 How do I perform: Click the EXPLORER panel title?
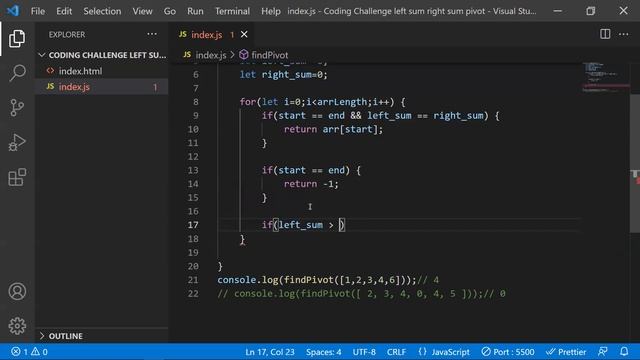pyautogui.click(x=67, y=35)
